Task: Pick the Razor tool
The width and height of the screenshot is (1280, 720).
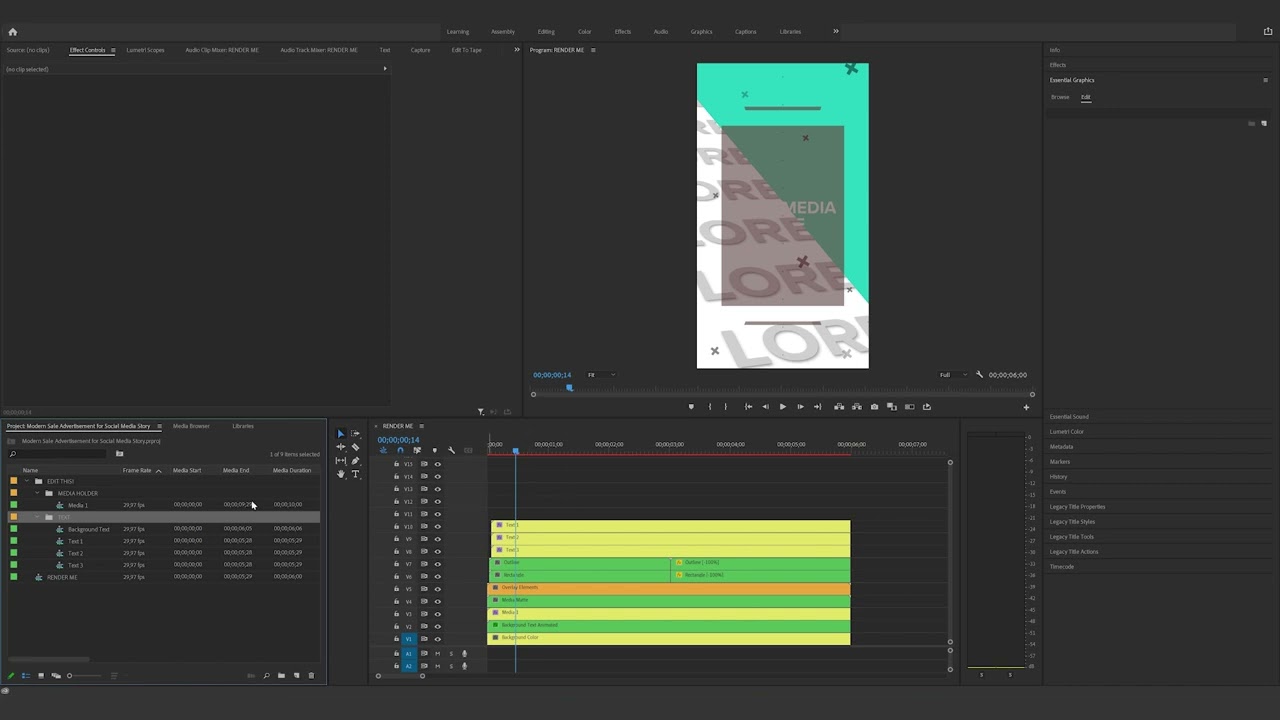Action: coord(355,447)
